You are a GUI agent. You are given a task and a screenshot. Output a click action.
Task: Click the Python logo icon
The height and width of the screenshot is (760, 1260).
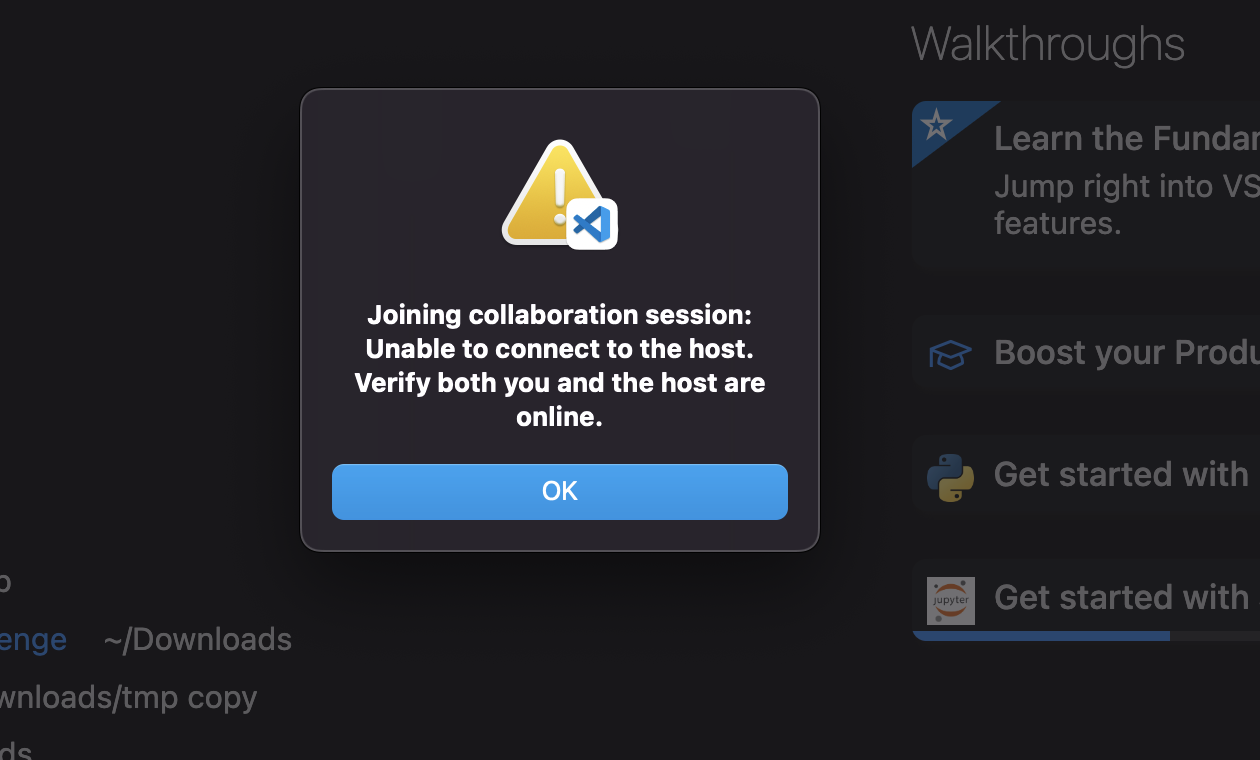(x=949, y=477)
